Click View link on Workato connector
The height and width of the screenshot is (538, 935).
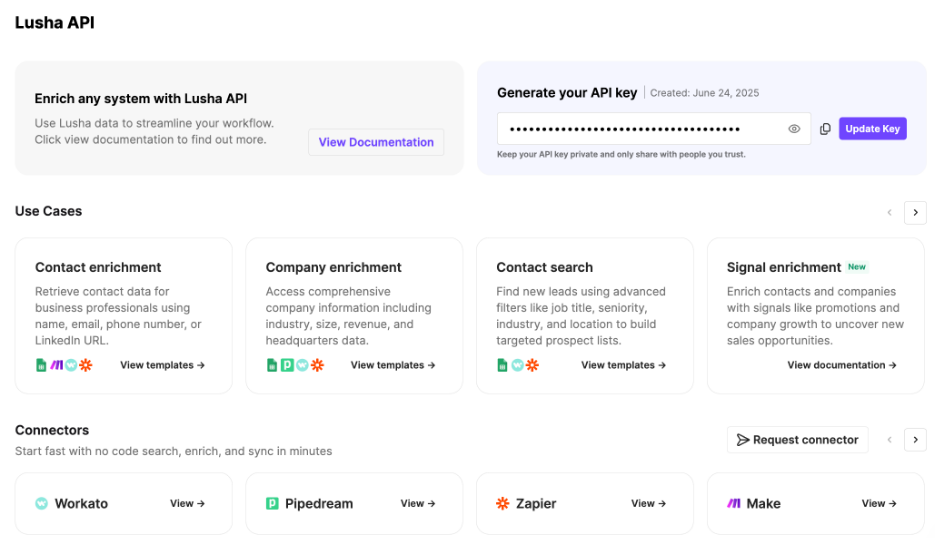point(187,503)
